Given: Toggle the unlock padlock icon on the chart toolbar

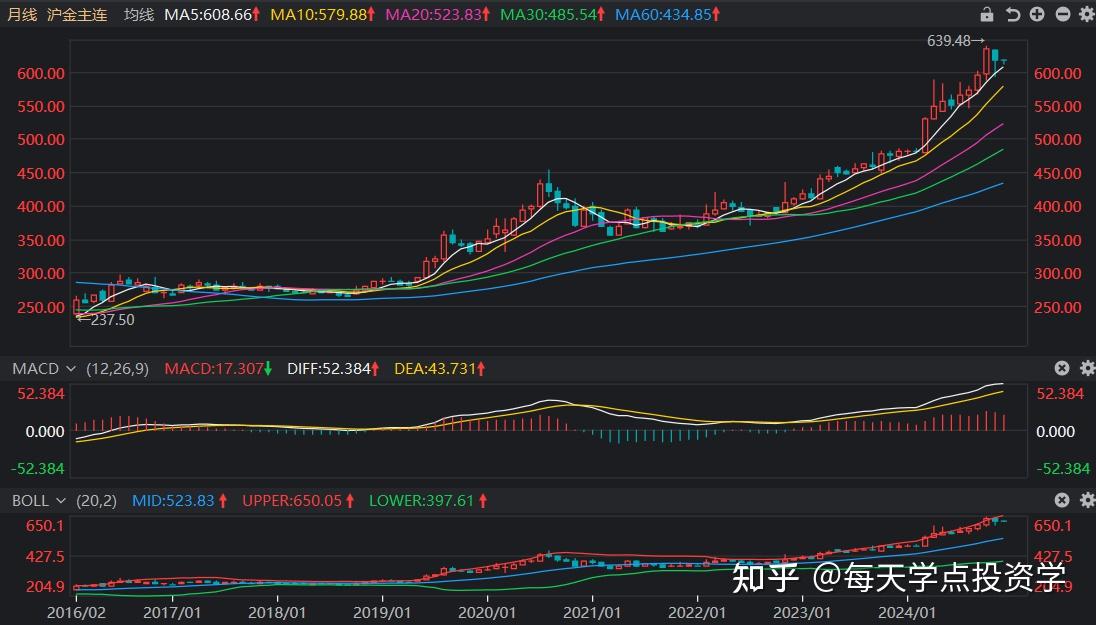Looking at the screenshot, I should point(987,14).
